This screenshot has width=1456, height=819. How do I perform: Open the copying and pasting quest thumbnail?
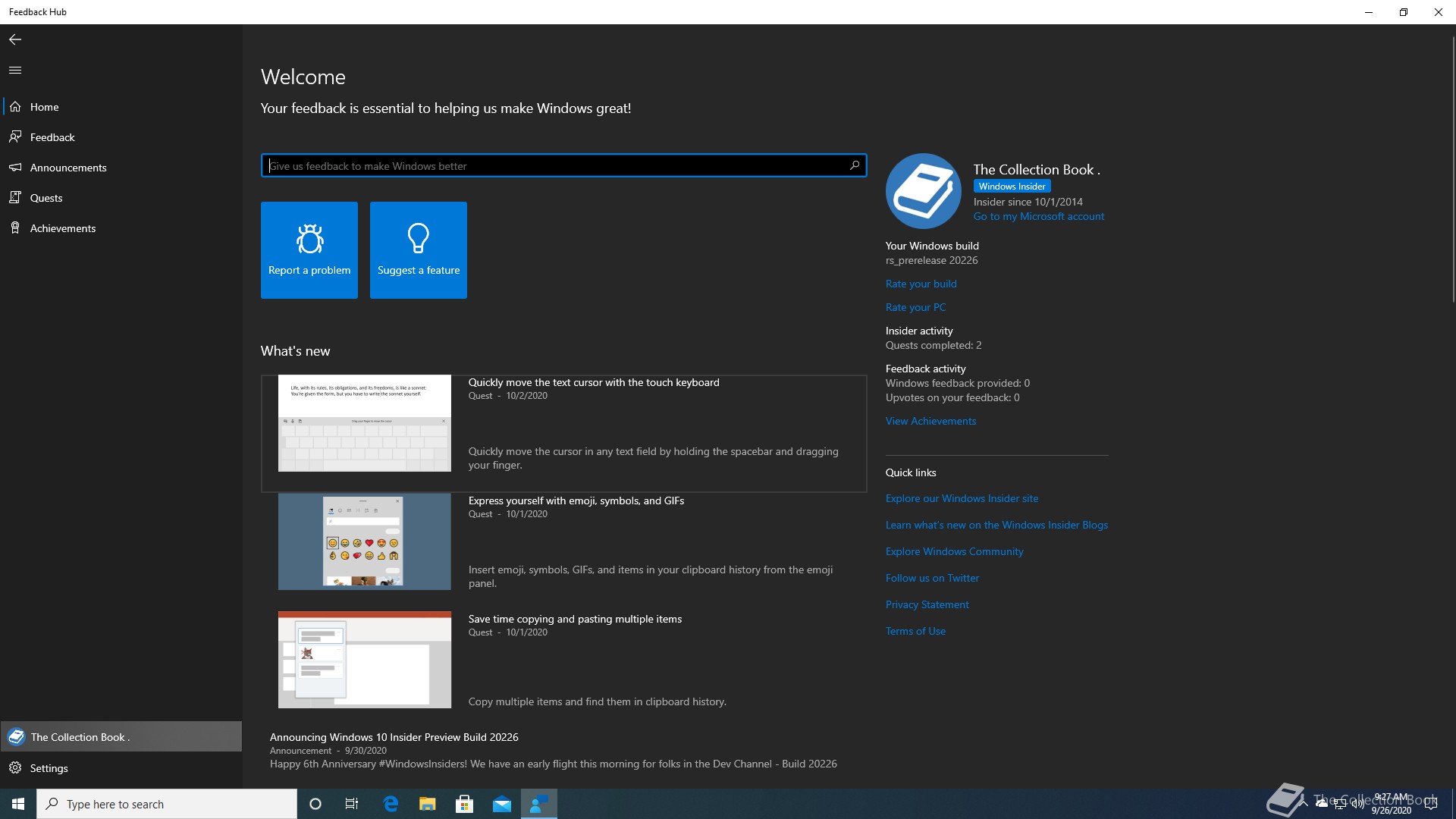coord(365,660)
